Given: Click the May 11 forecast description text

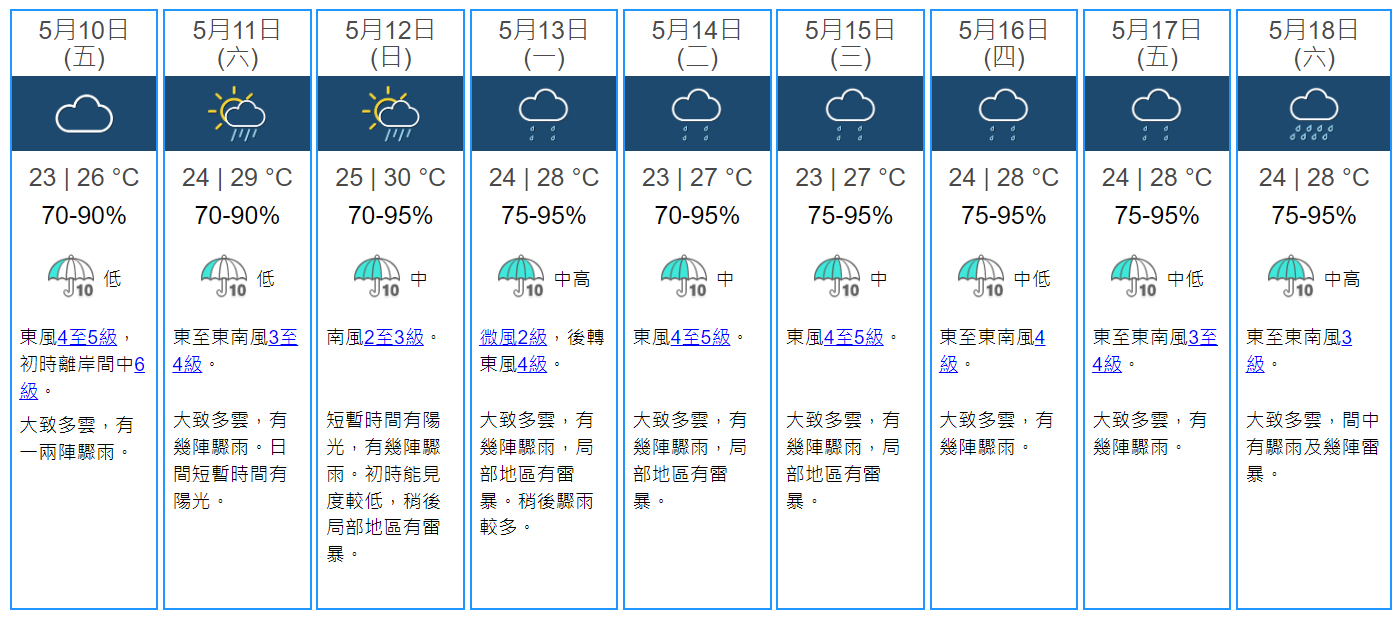Looking at the screenshot, I should click(x=230, y=460).
